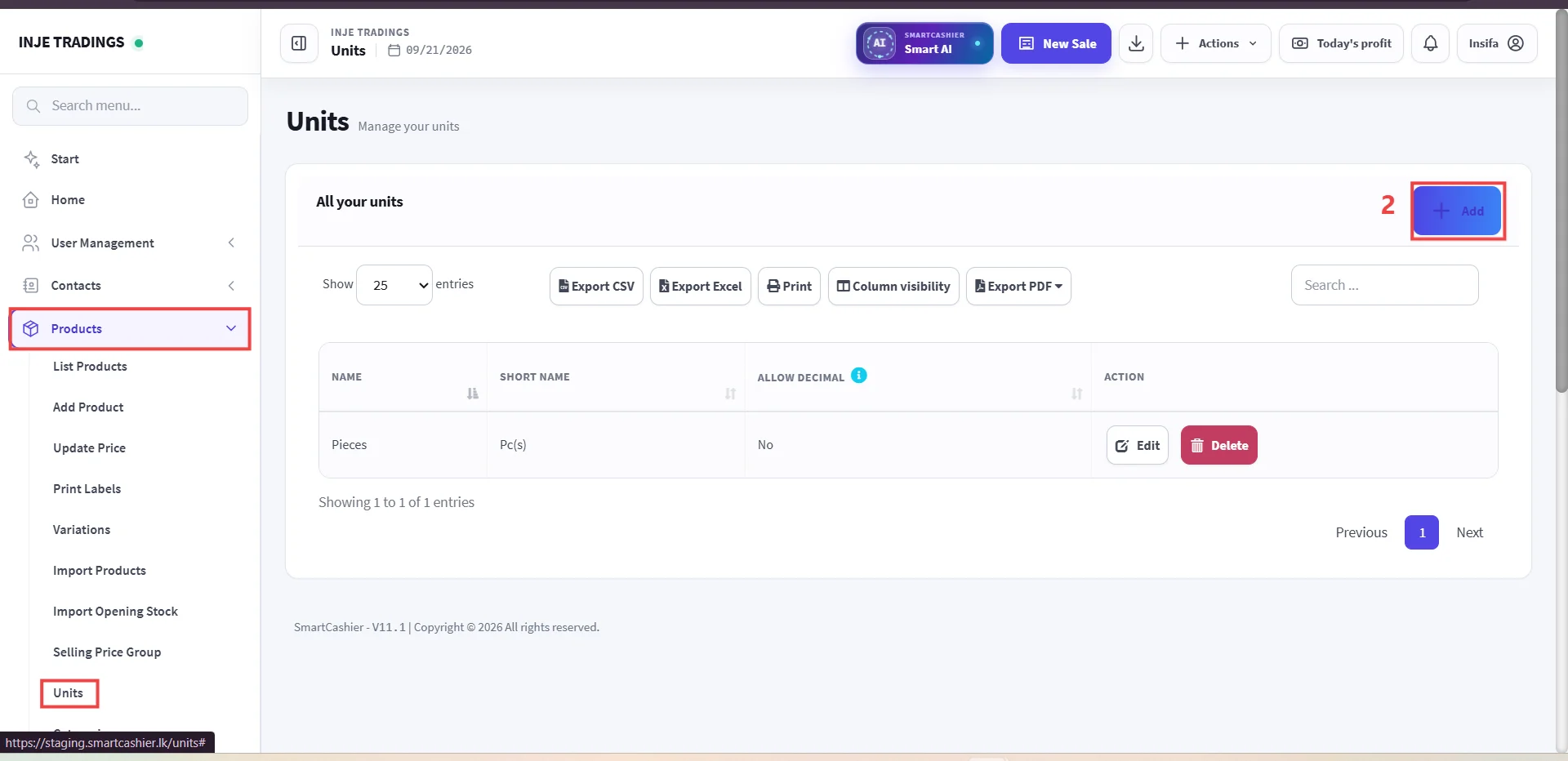Click the New Sale button
Viewport: 1568px width, 761px height.
(1056, 43)
